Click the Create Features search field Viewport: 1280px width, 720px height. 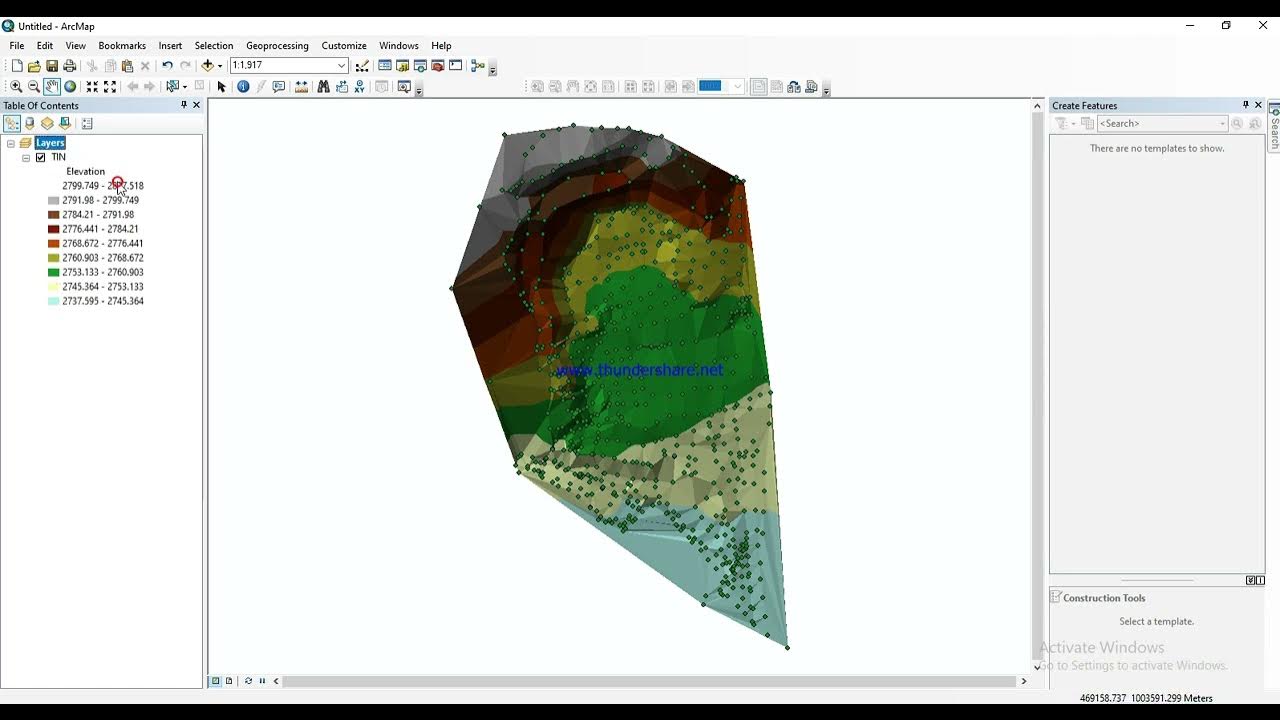1162,124
